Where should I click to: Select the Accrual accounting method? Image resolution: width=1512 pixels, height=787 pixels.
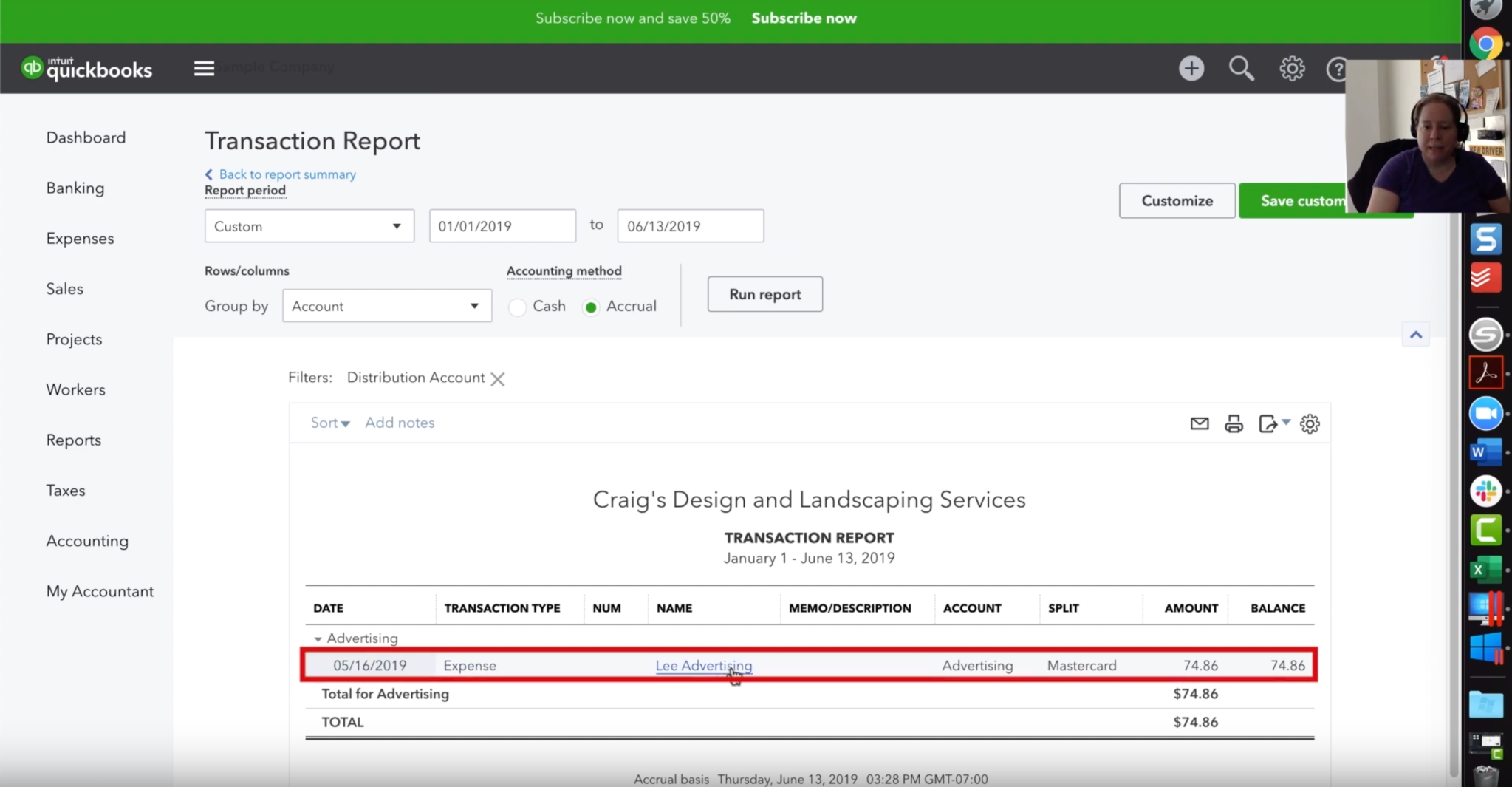[591, 307]
